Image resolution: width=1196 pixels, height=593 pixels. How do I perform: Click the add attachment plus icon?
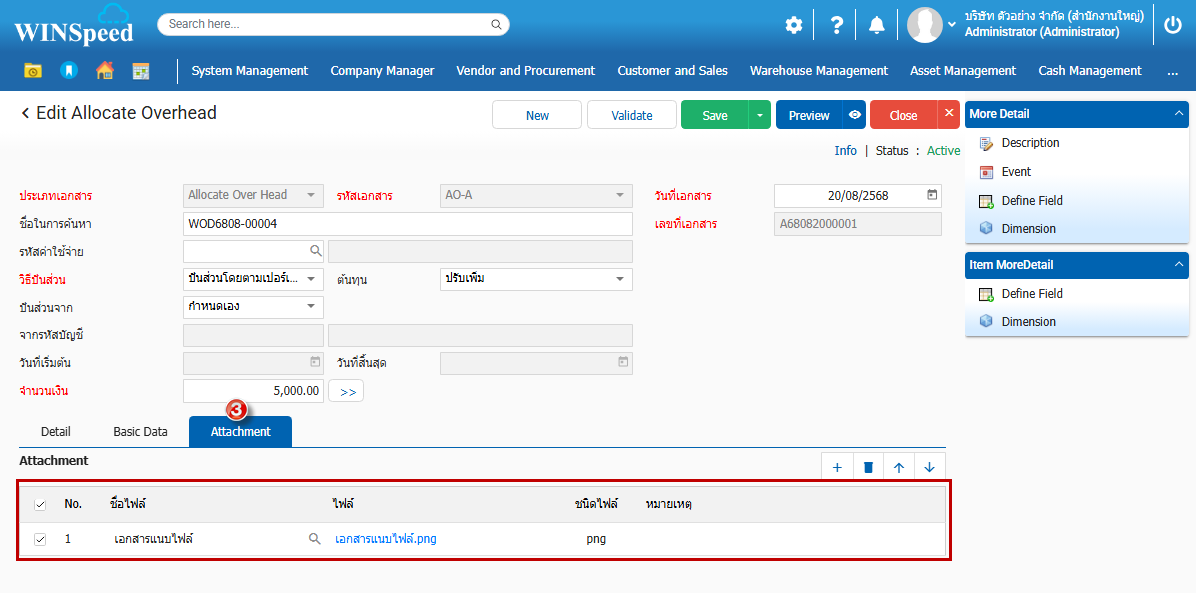click(x=837, y=467)
